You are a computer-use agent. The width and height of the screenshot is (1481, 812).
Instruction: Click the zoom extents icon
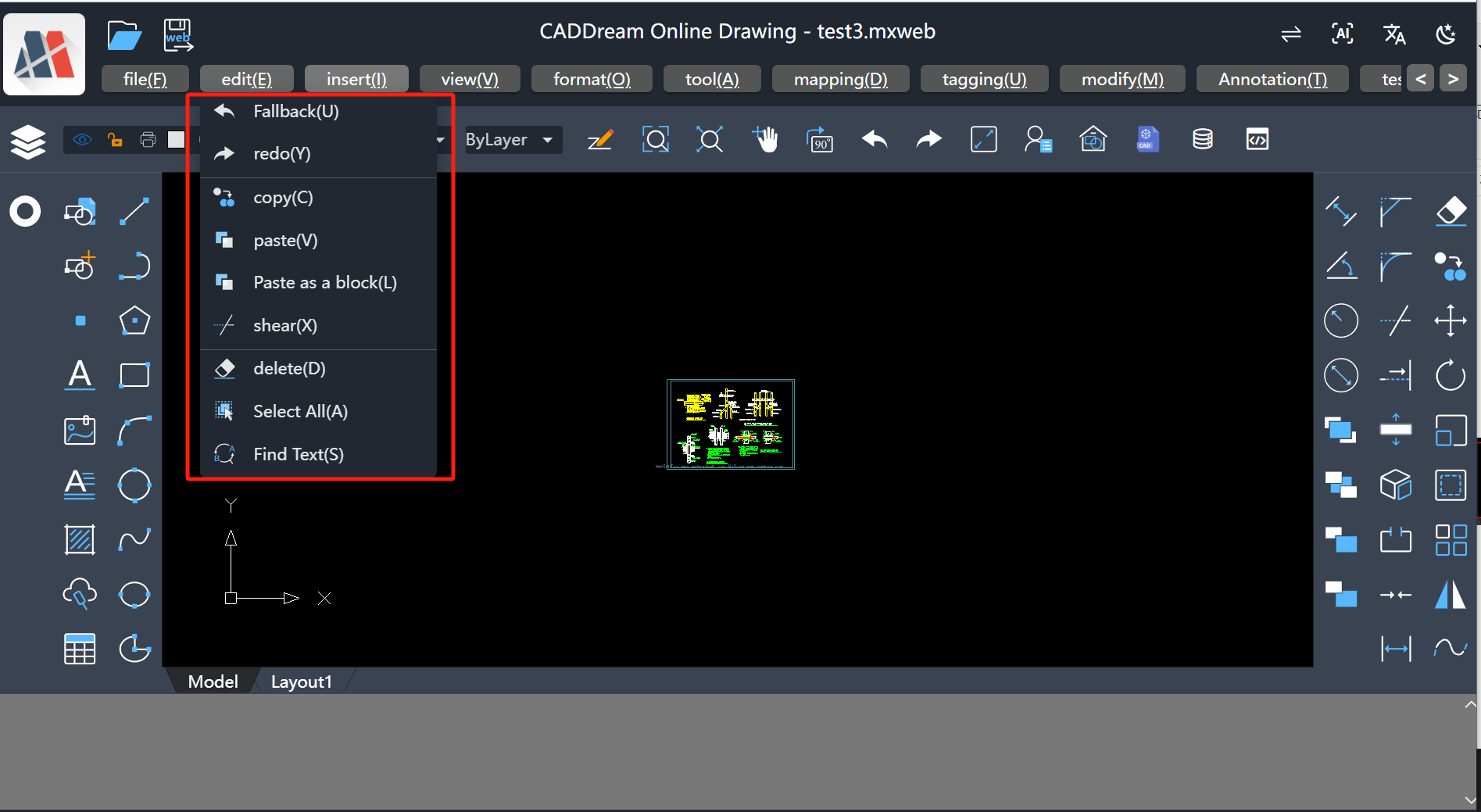pyautogui.click(x=710, y=140)
